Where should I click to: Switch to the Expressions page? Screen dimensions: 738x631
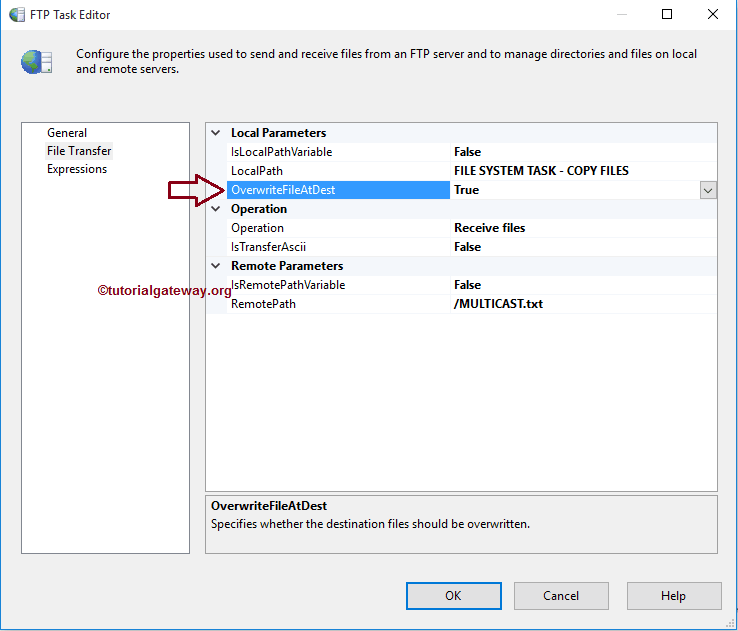[77, 169]
